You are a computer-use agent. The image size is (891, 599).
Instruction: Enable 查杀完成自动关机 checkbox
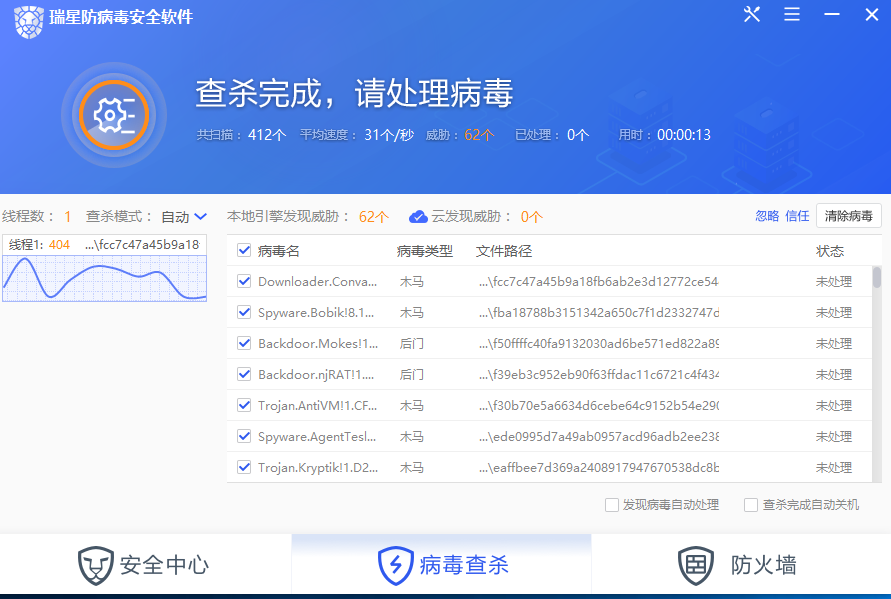point(751,505)
